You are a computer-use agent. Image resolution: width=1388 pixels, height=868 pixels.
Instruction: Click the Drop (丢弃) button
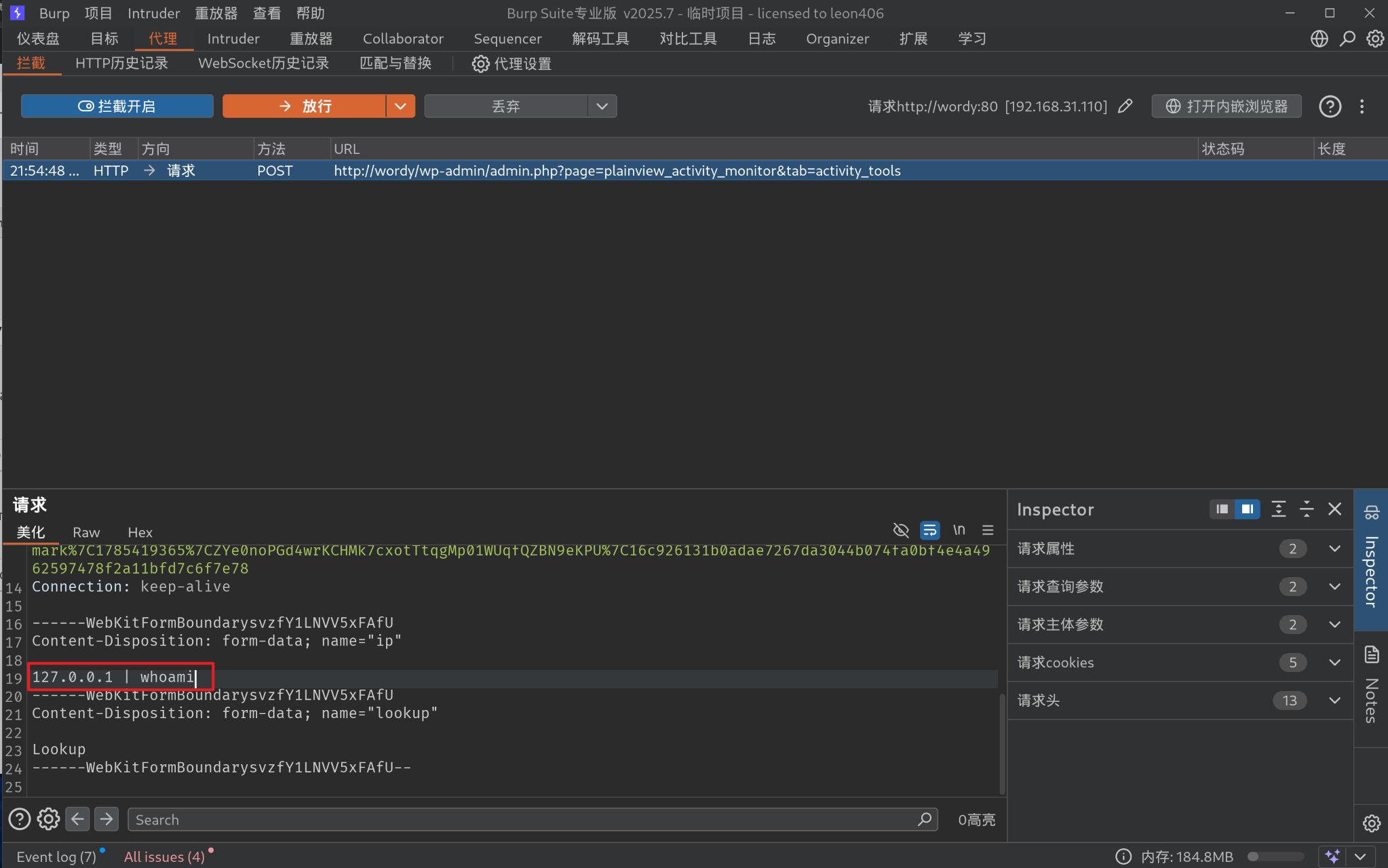coord(506,106)
